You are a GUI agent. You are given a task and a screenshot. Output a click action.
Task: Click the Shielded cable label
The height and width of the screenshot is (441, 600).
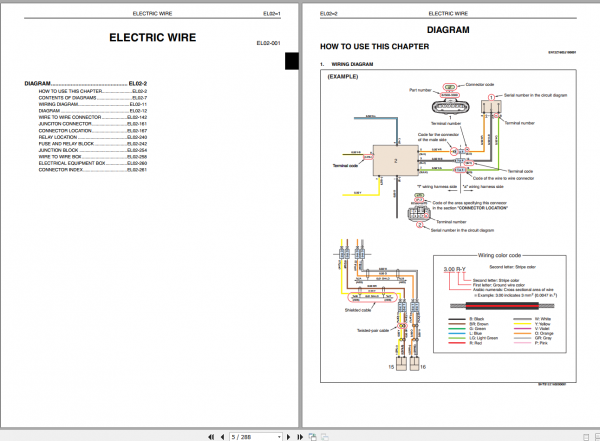point(358,310)
